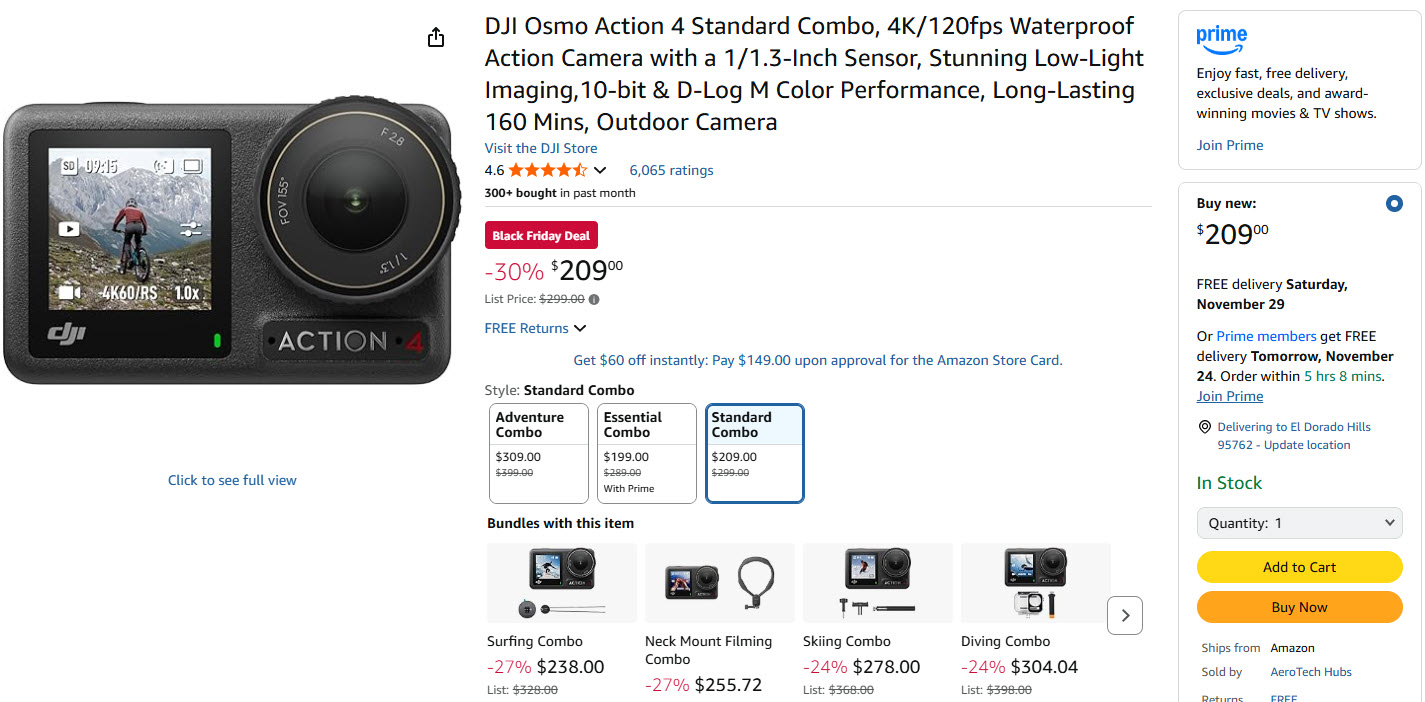Image resolution: width=1425 pixels, height=702 pixels.
Task: Click the Buy Now button
Action: 1299,607
